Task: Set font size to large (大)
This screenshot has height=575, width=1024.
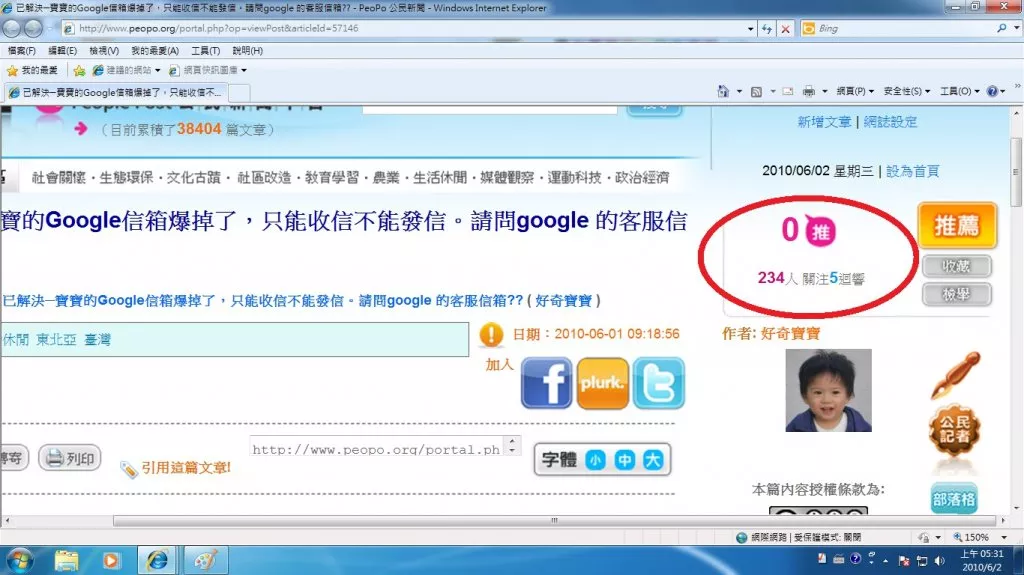Action: point(652,460)
